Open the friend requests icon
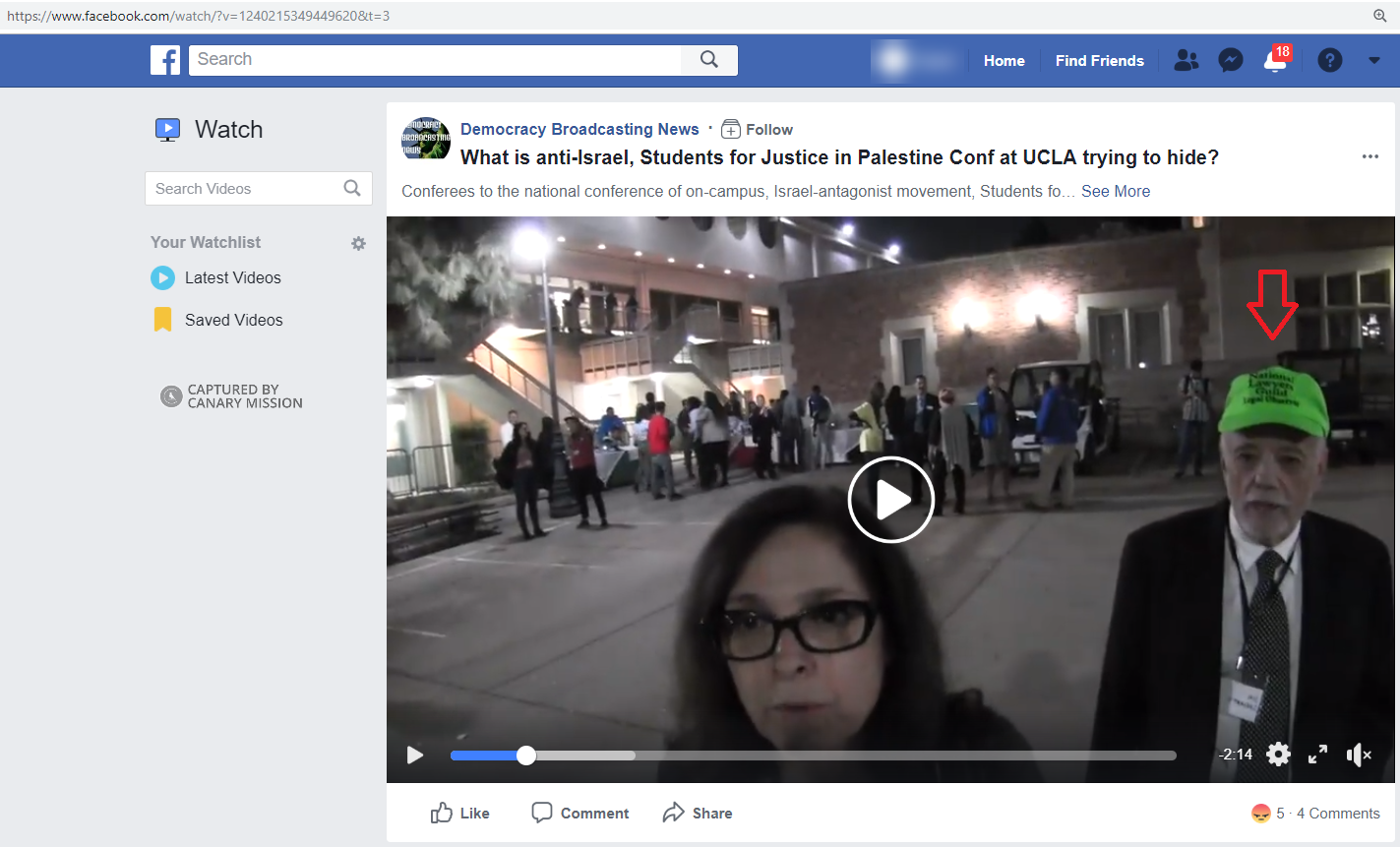Image resolution: width=1400 pixels, height=847 pixels. coord(1187,61)
